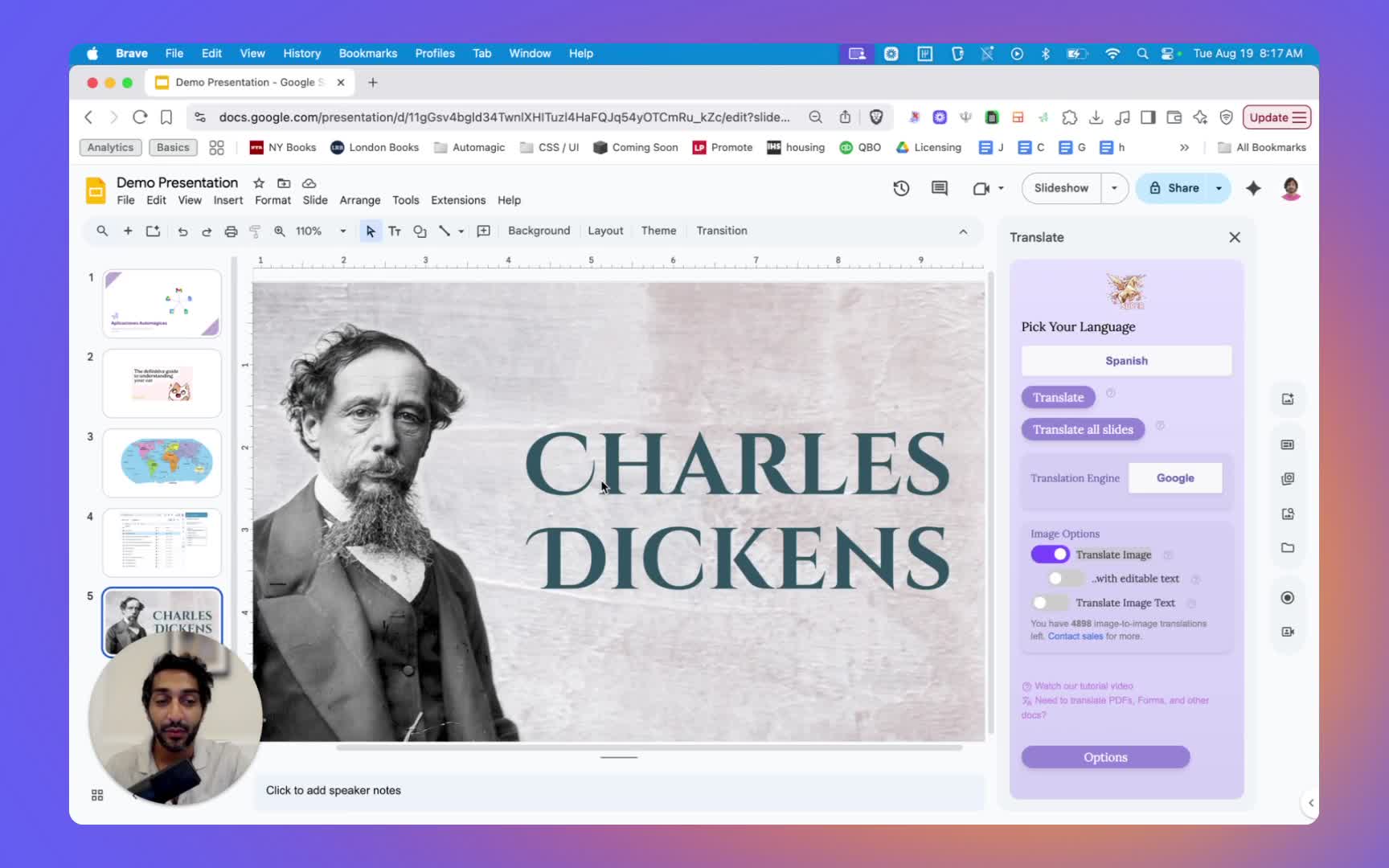Click the paint format roller icon
Viewport: 1389px width, 868px height.
pos(255,231)
